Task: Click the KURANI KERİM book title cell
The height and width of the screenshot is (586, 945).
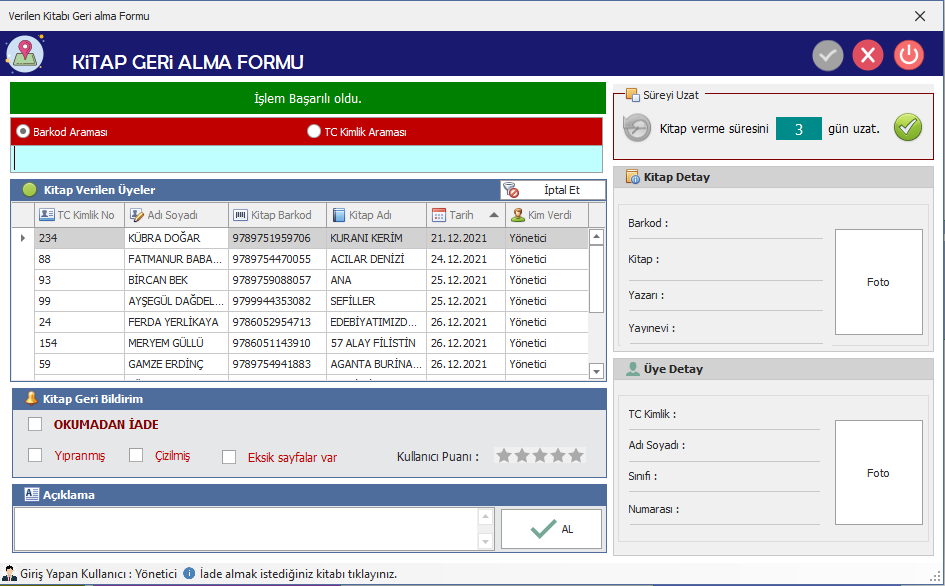Action: [377, 238]
